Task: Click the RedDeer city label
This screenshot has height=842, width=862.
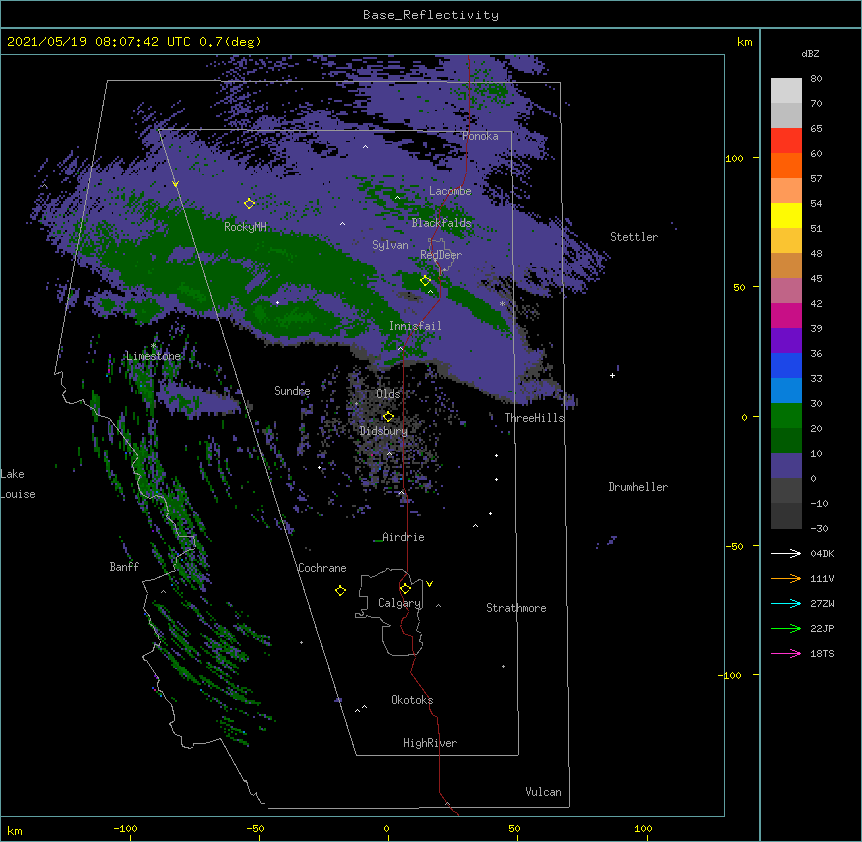Action: click(x=441, y=255)
